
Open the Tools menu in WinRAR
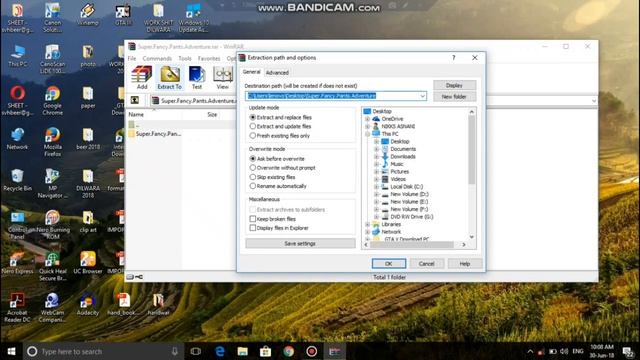pyautogui.click(x=185, y=58)
